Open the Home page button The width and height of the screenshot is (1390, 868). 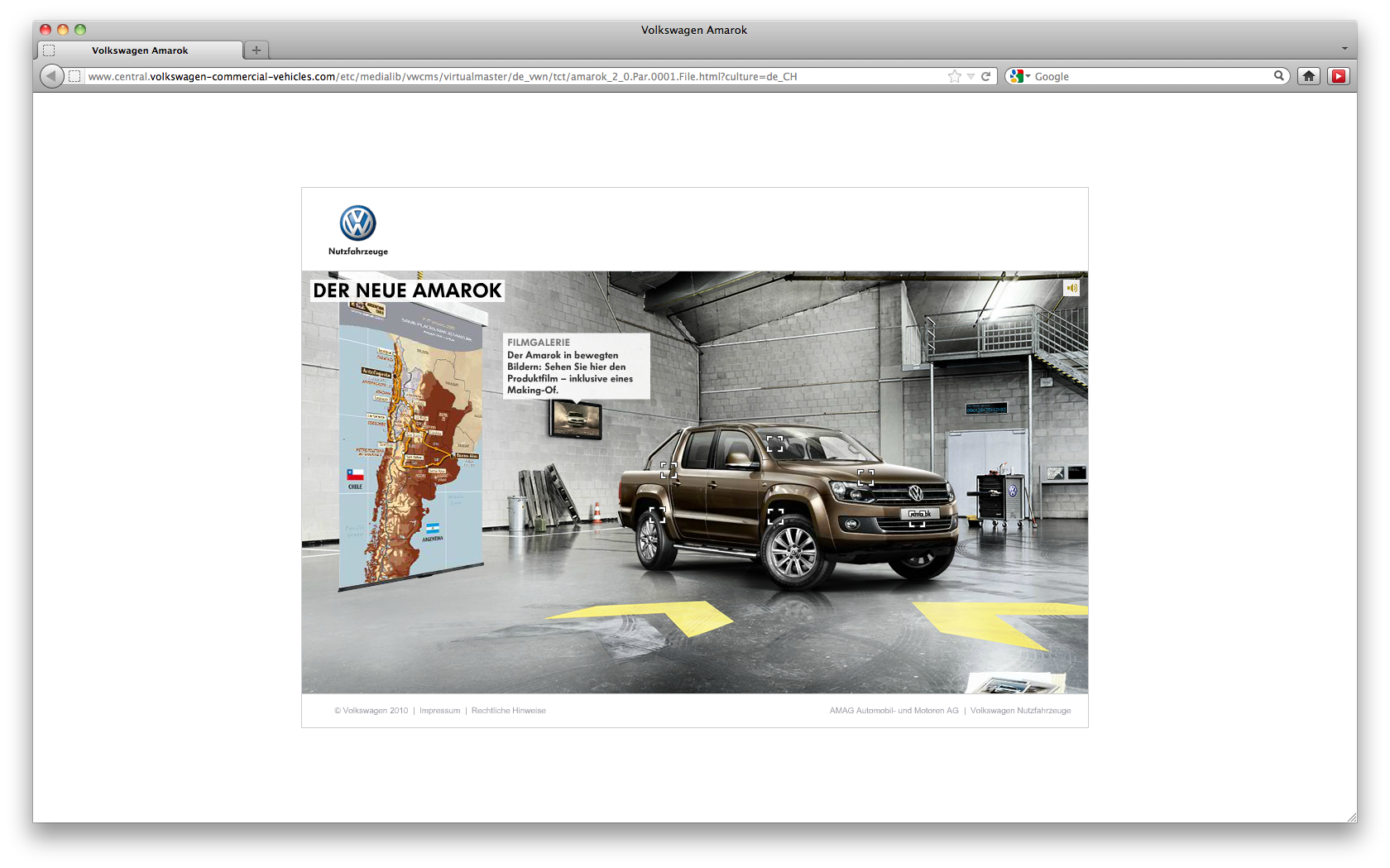click(1309, 76)
